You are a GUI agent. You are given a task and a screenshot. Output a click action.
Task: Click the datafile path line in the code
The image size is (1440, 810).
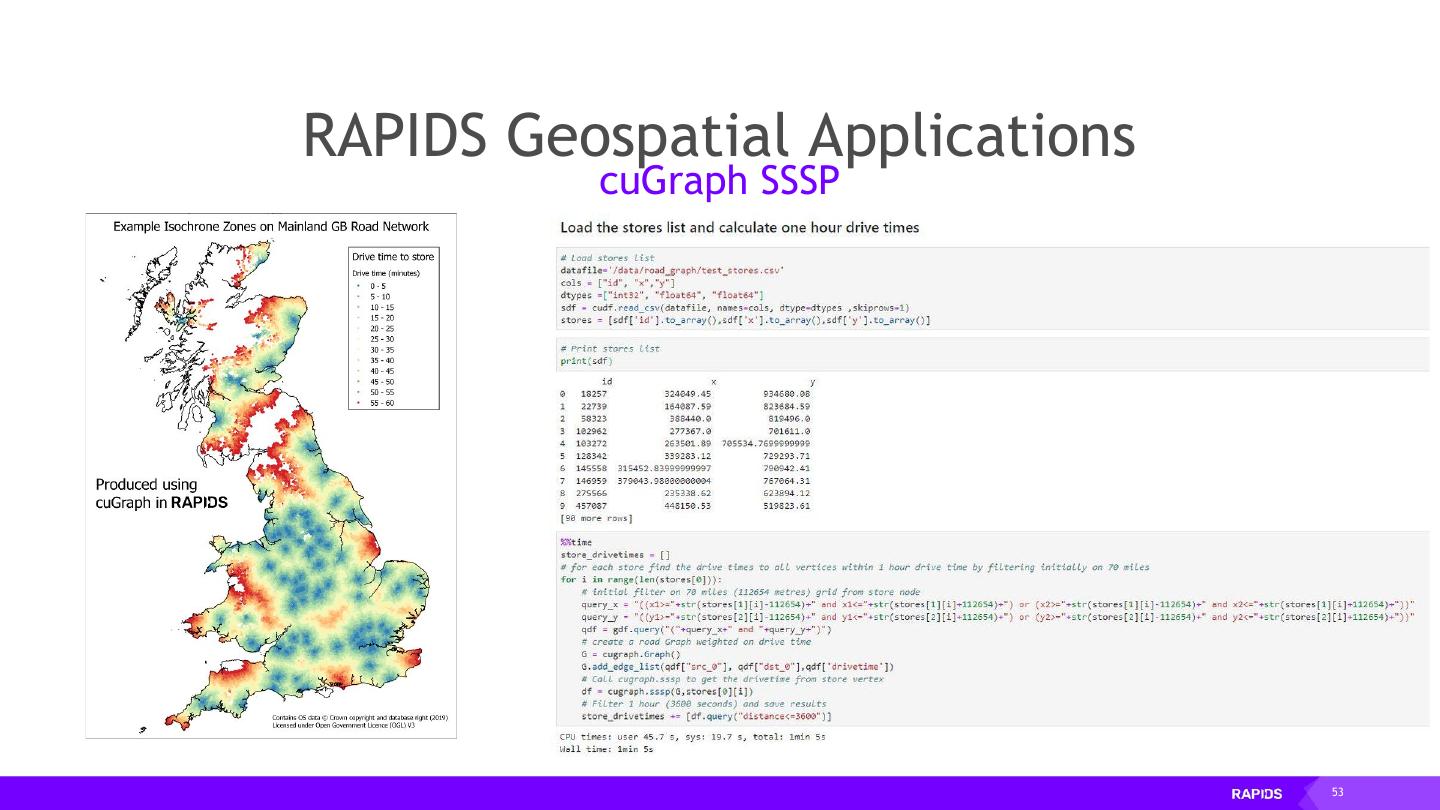(671, 269)
